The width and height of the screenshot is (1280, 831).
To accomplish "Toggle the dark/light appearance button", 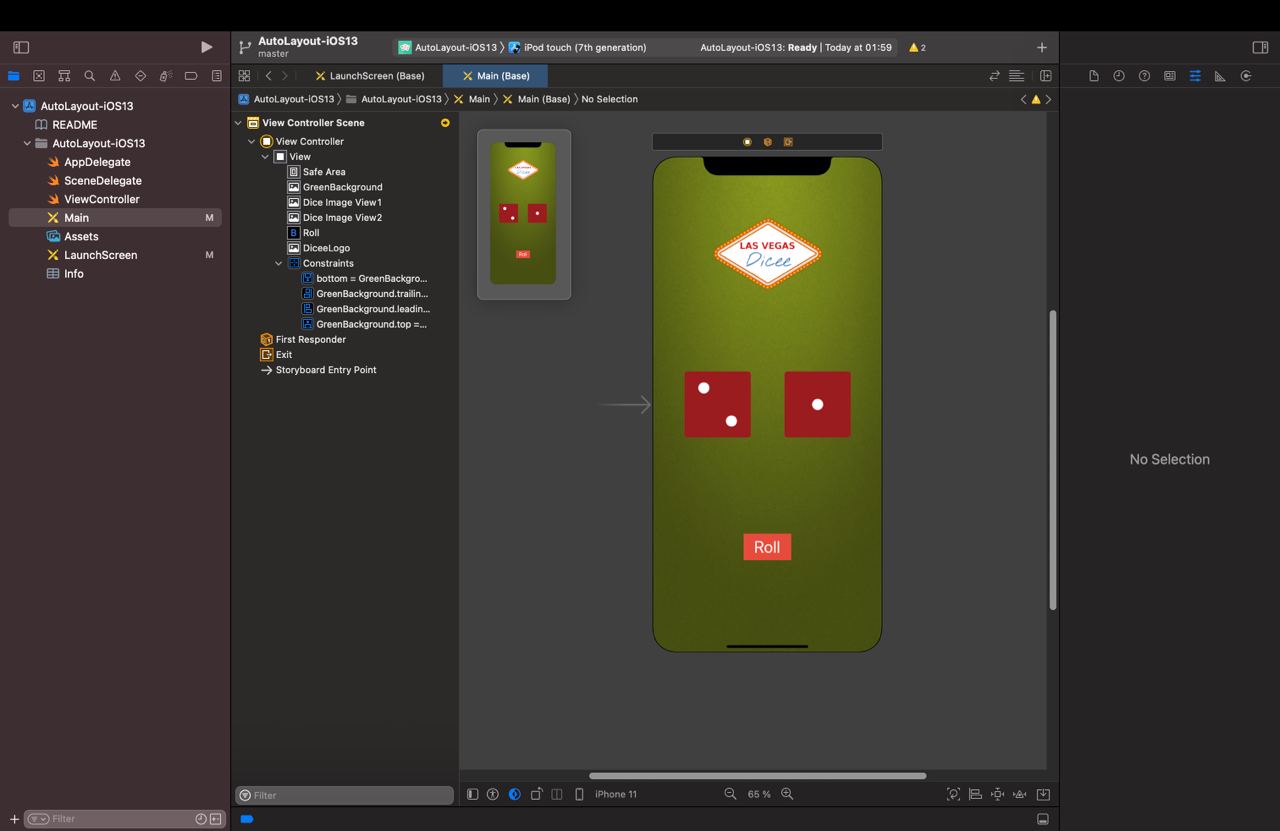I will coord(514,794).
